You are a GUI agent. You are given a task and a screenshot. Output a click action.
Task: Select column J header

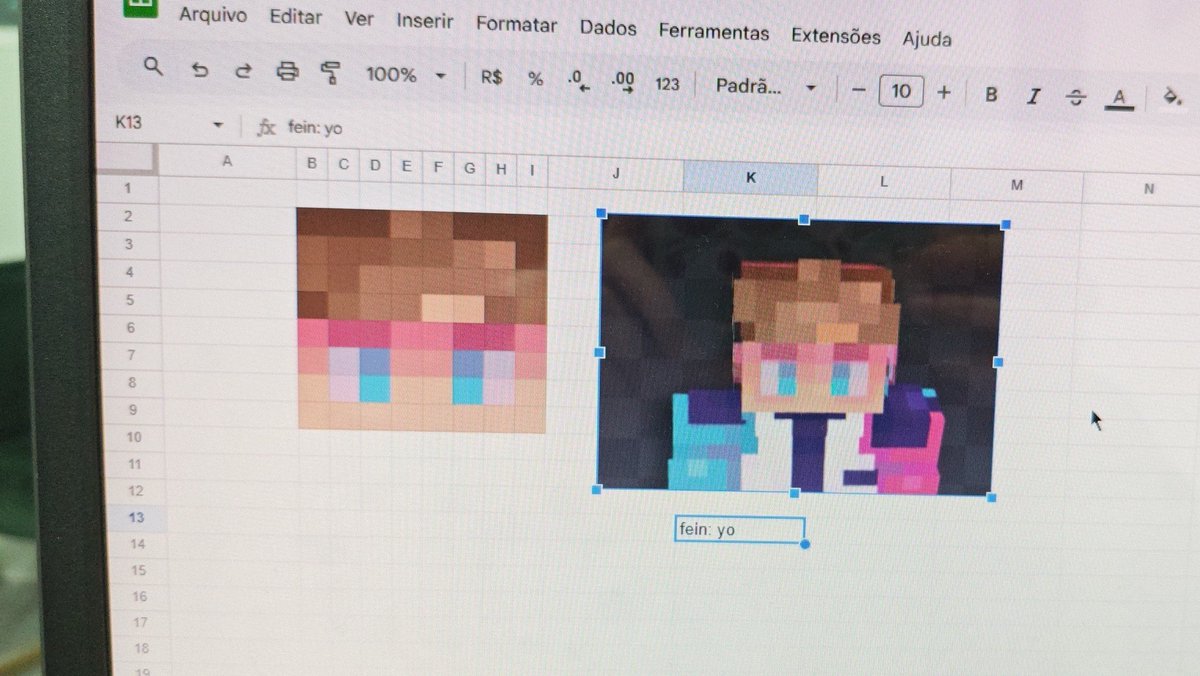pos(616,173)
